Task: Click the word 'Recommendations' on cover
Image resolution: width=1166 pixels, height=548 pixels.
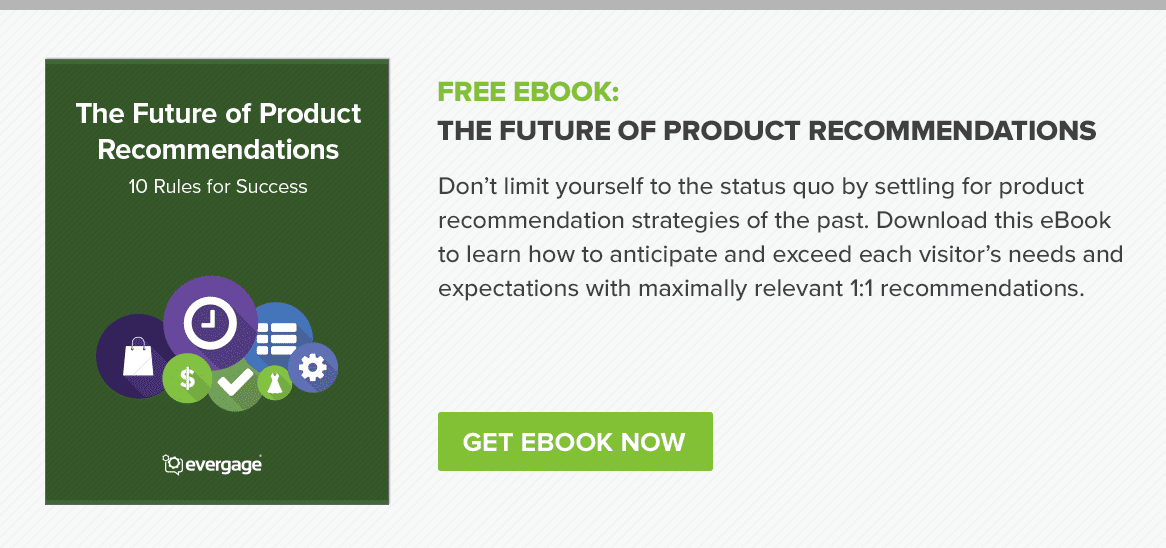Action: (218, 149)
